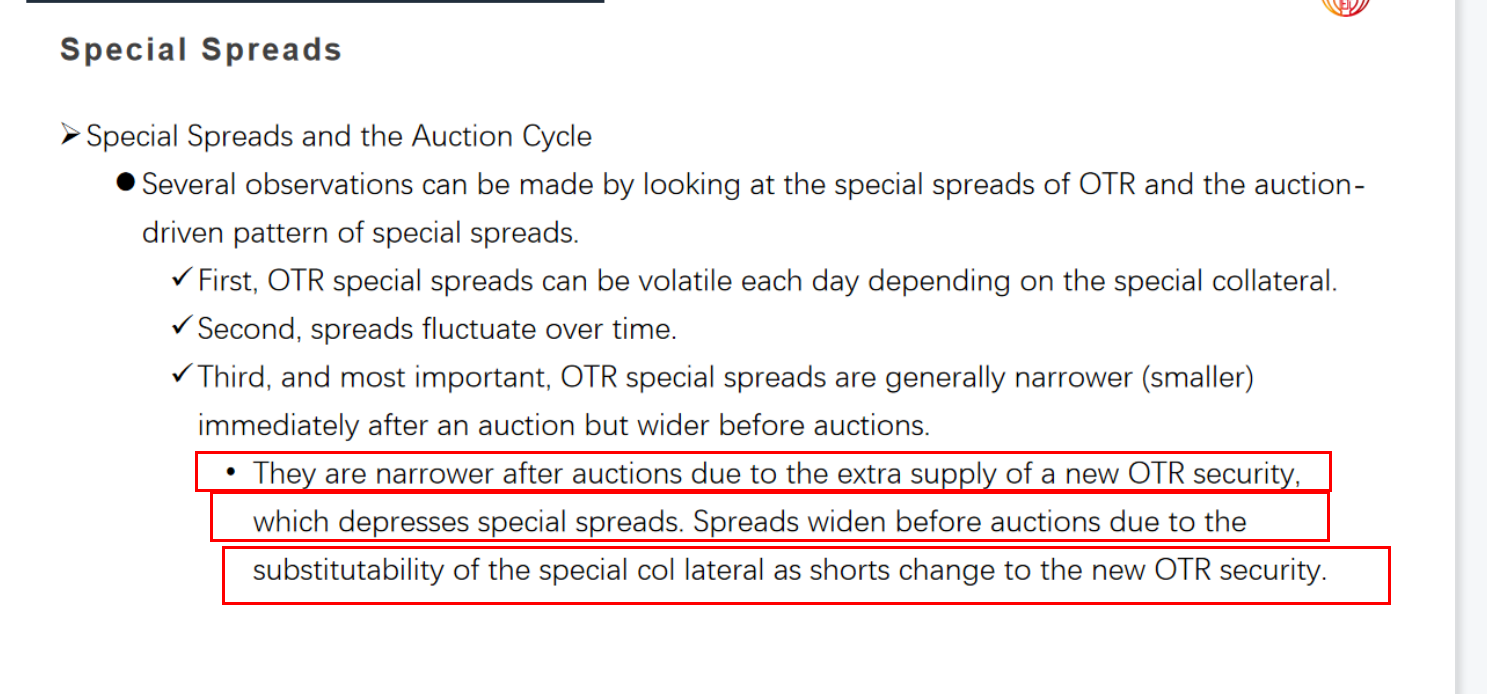1487x694 pixels.
Task: Click the small dot bullet before They are narrower
Action: pos(231,471)
